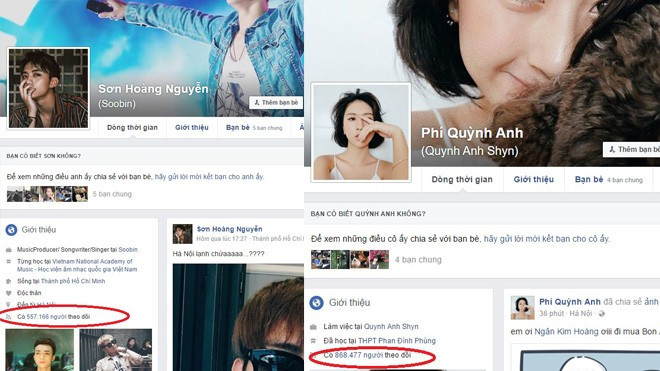
Task: Click post author avatar of Sơn Hoàng Nguyễn
Action: click(182, 234)
